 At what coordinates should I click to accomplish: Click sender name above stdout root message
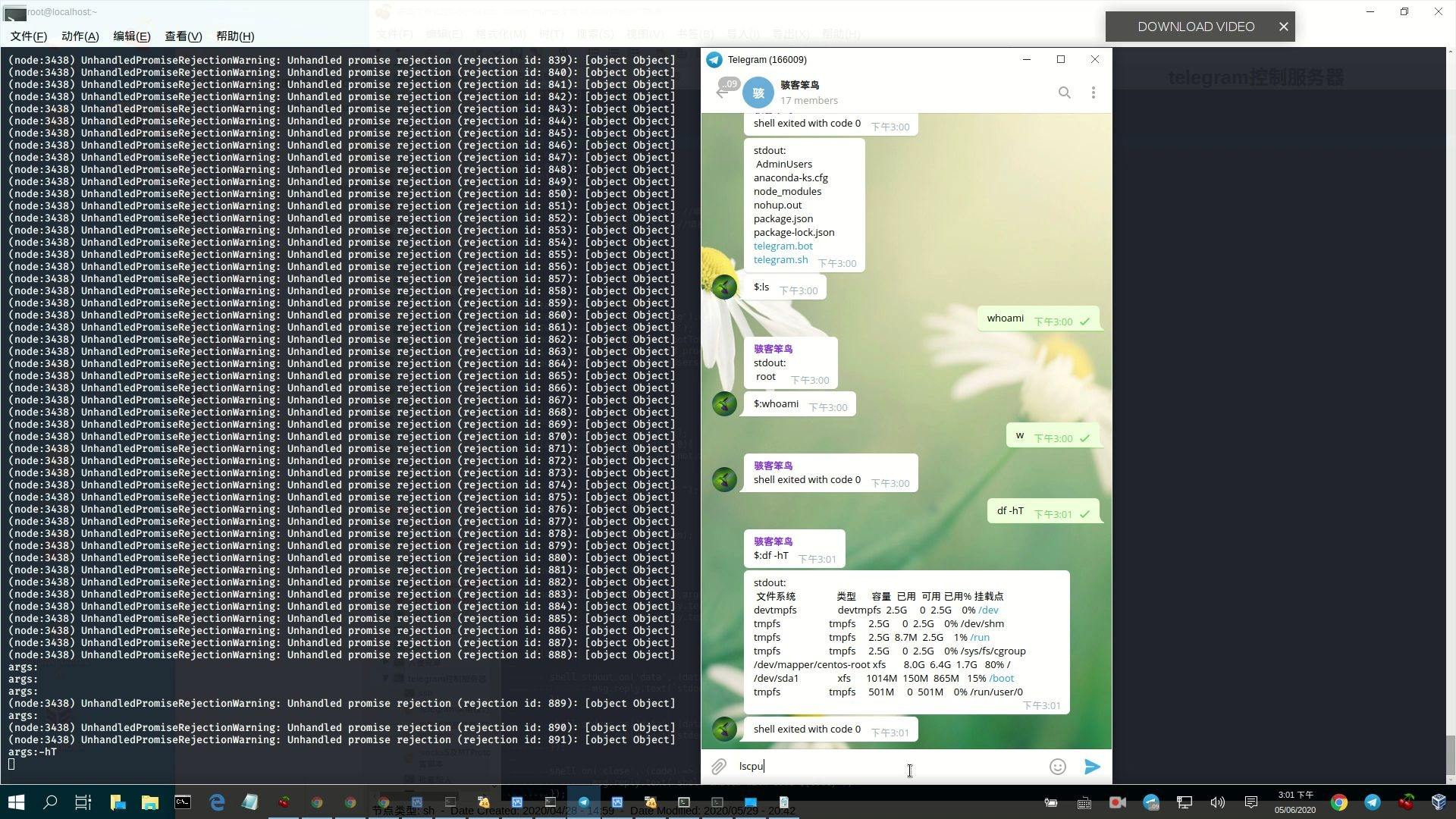[773, 349]
